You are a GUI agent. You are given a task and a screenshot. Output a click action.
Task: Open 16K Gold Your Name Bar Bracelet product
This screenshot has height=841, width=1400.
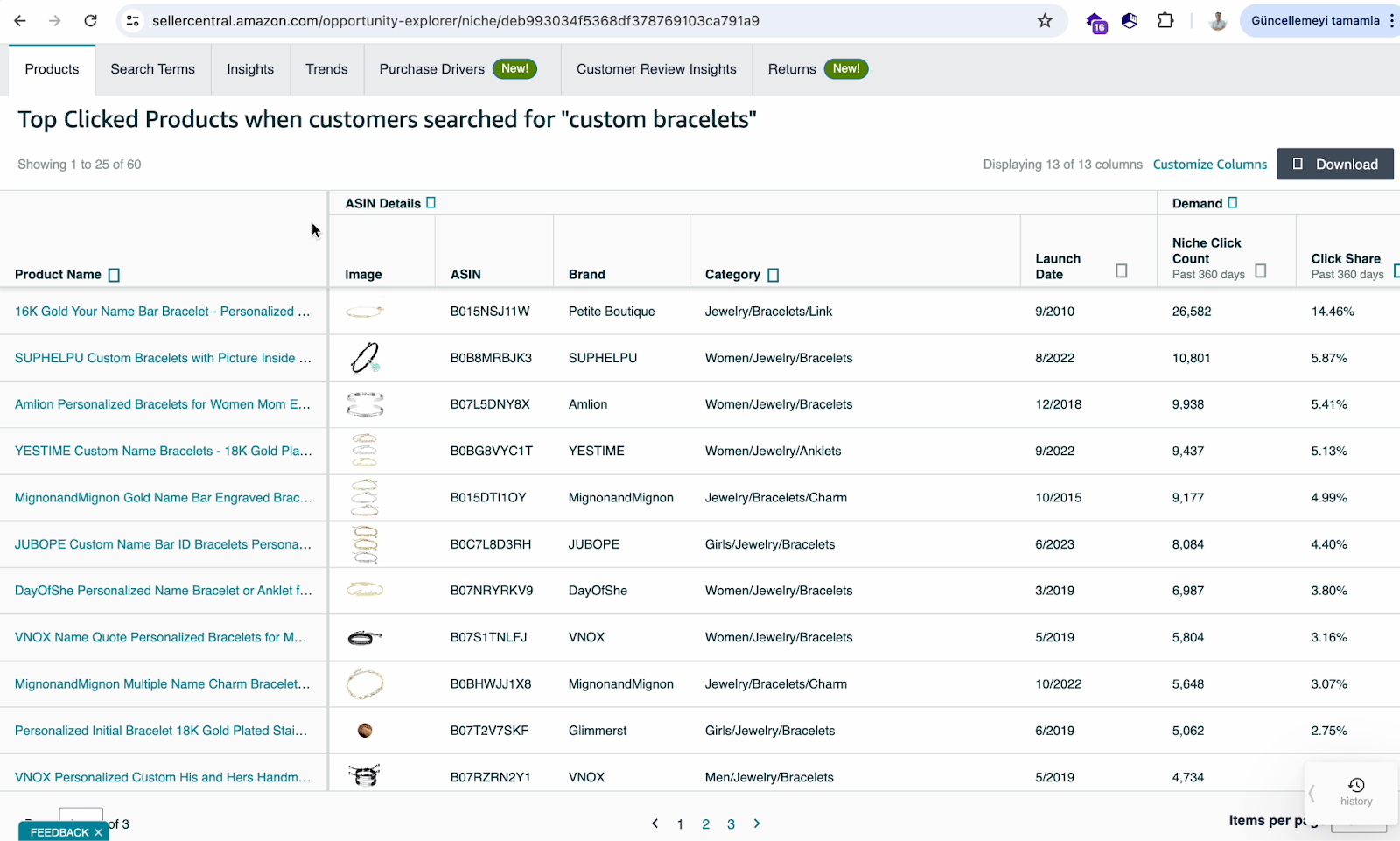tap(163, 312)
